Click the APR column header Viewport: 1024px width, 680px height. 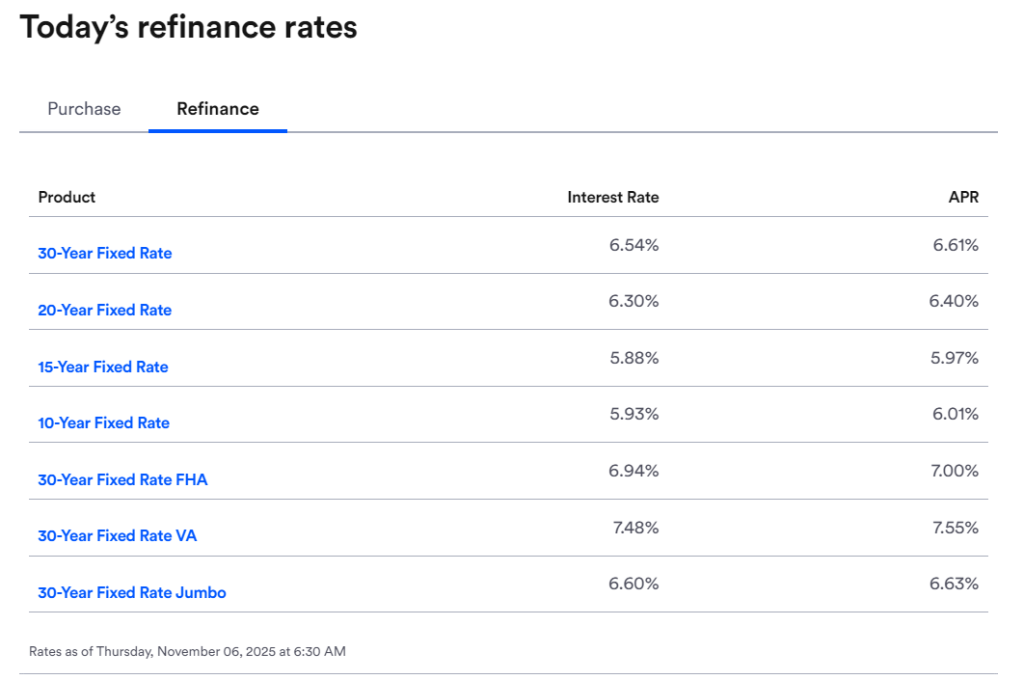pos(965,197)
